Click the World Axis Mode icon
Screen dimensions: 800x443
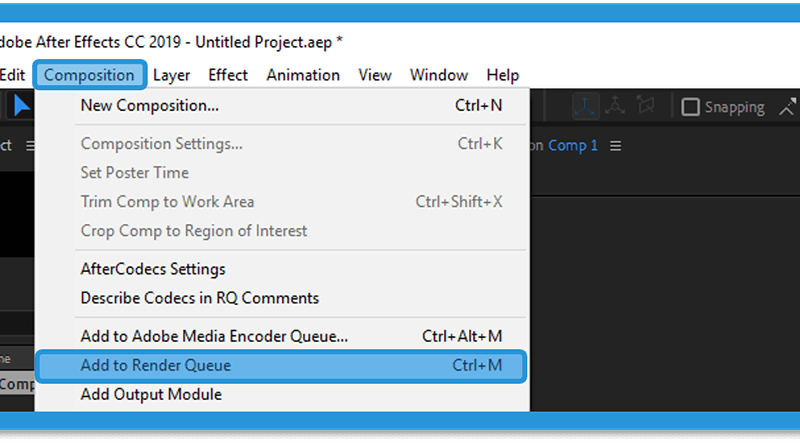coord(615,106)
